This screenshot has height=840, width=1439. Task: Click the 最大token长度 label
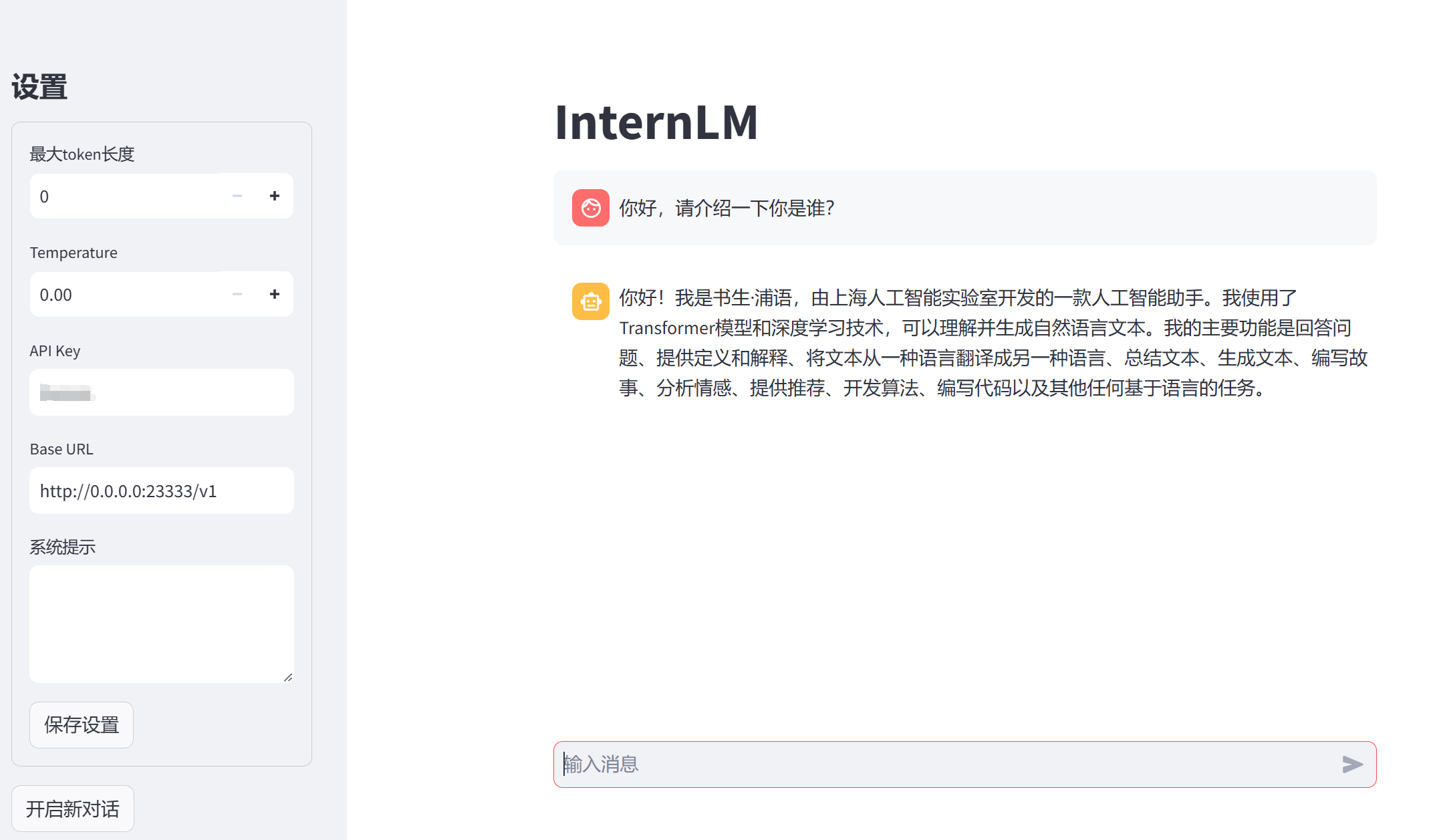click(82, 154)
